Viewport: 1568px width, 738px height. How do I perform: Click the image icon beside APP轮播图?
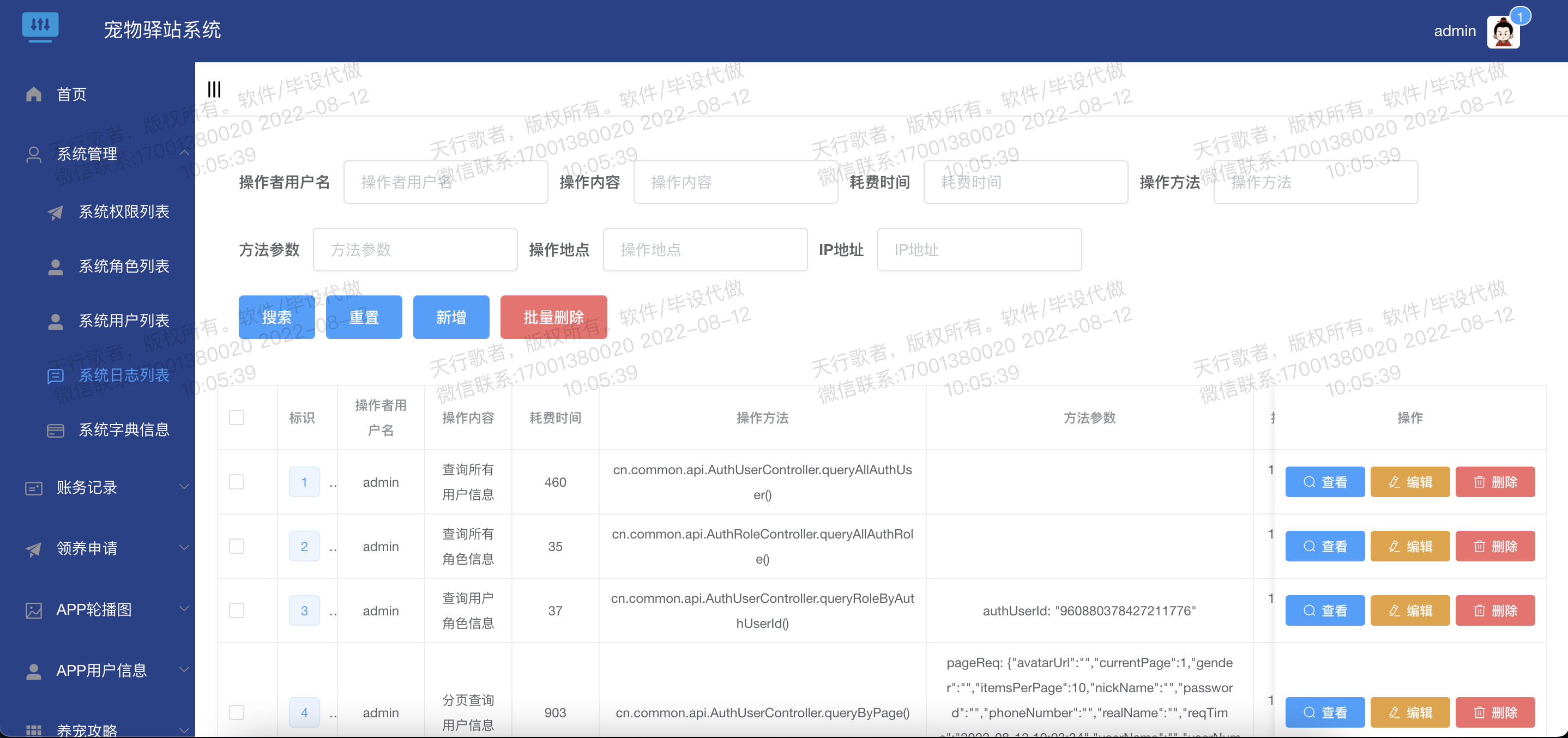[x=34, y=610]
